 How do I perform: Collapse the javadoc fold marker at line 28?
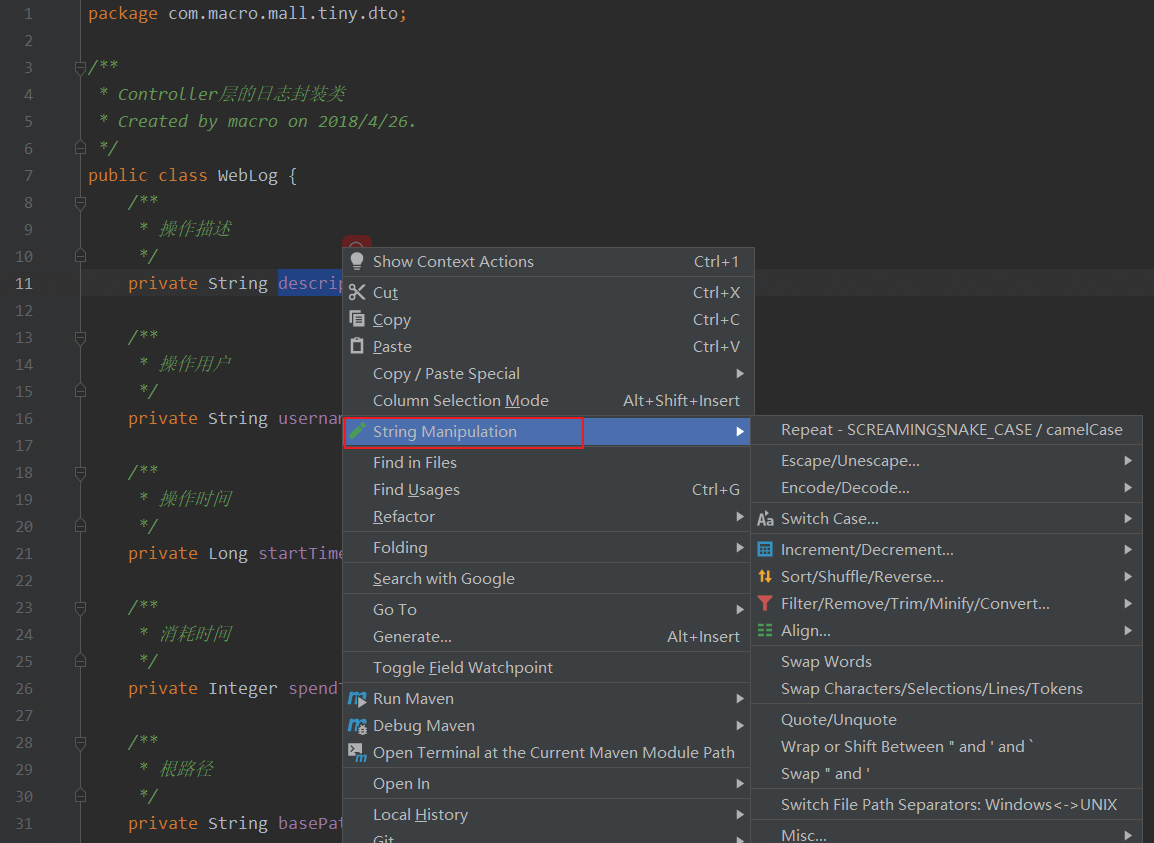pos(80,743)
